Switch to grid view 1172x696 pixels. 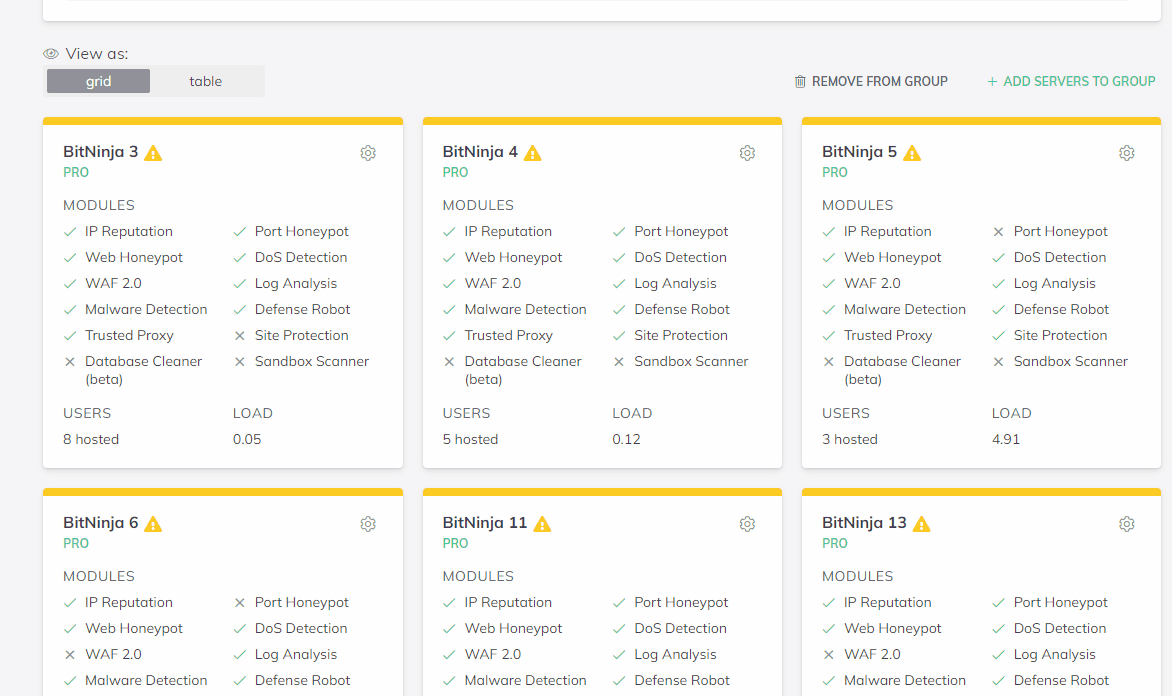(x=99, y=81)
